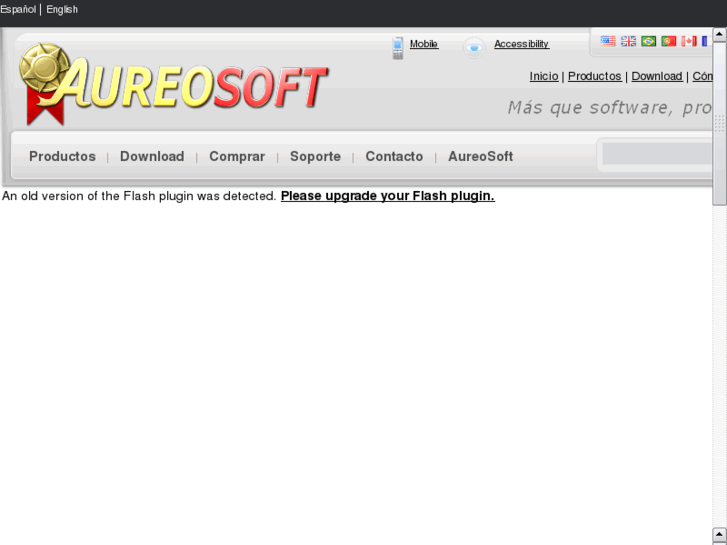The image size is (727, 545).
Task: Open the Contacto menu
Action: click(394, 156)
